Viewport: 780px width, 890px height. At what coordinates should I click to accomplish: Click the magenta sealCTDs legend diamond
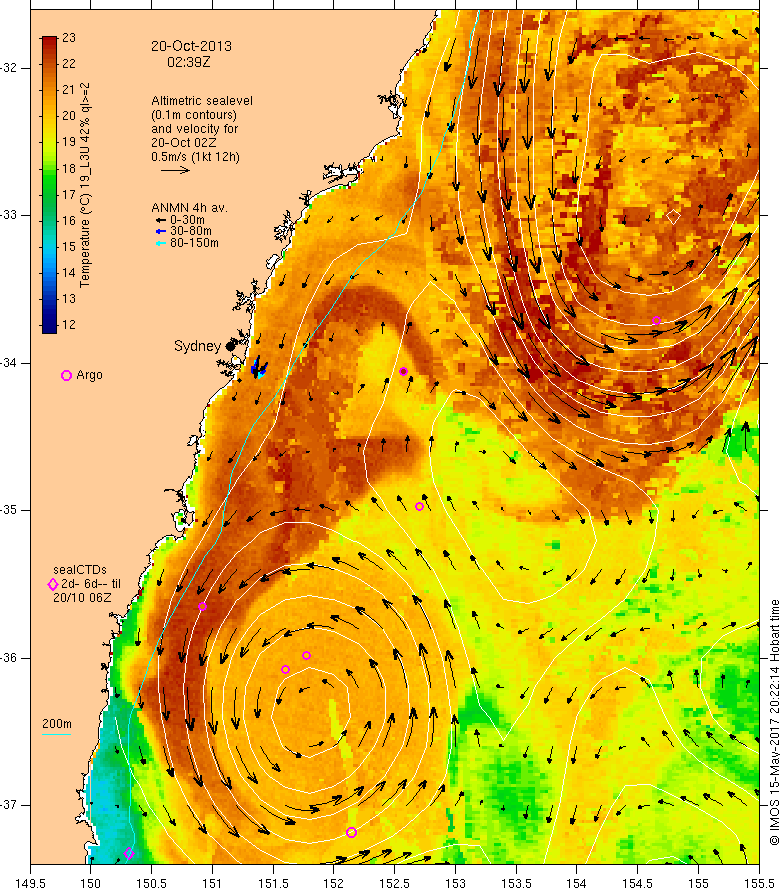coord(53,584)
